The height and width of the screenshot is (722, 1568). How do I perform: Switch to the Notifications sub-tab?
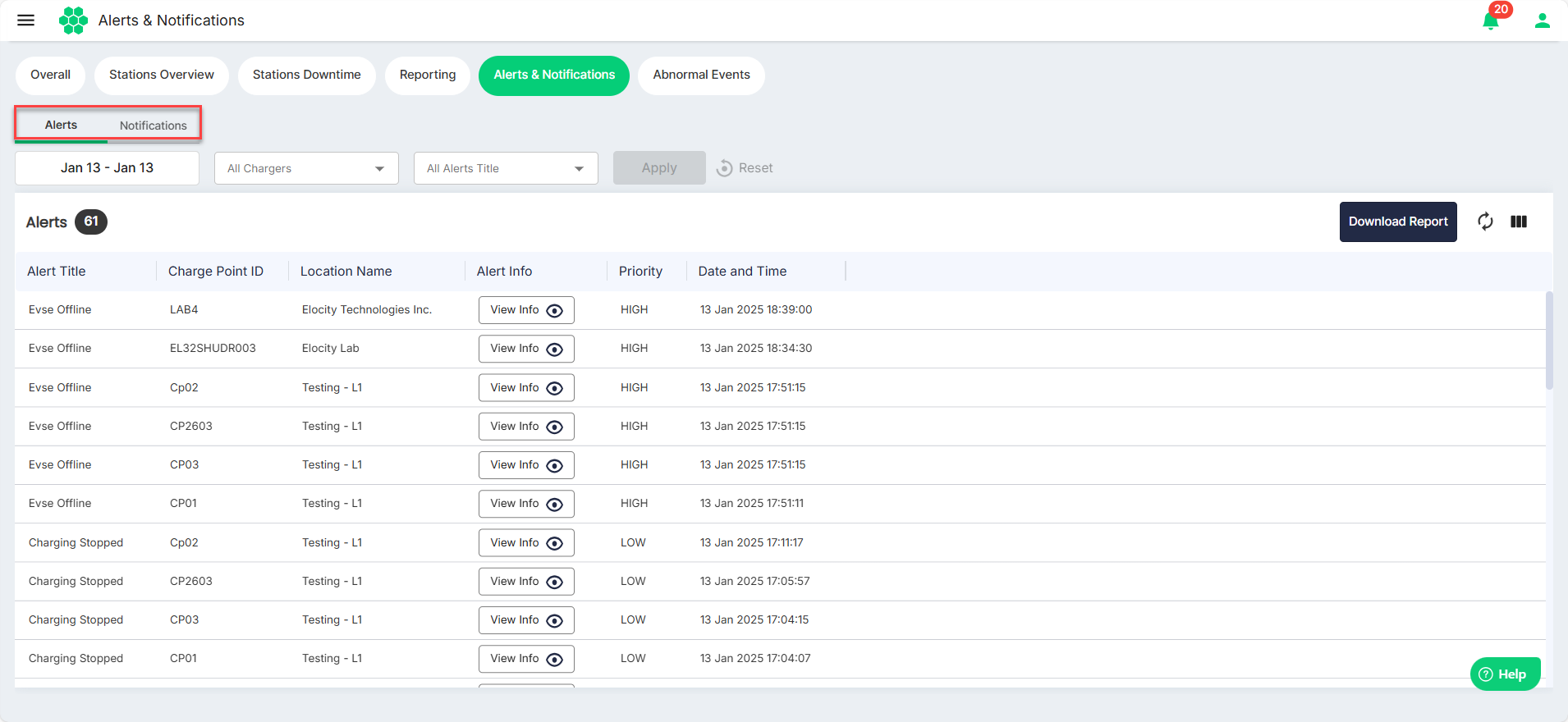point(154,126)
